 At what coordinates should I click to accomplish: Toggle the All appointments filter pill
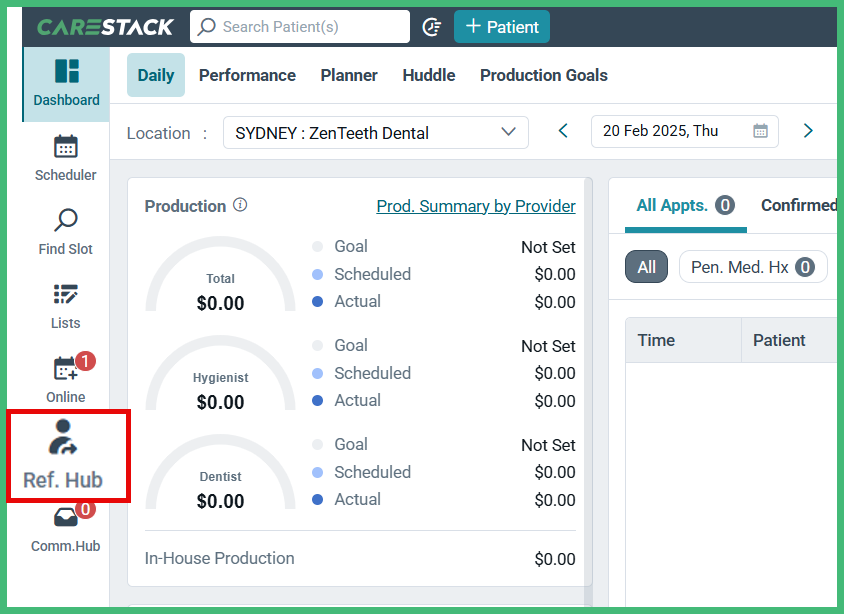pyautogui.click(x=646, y=266)
